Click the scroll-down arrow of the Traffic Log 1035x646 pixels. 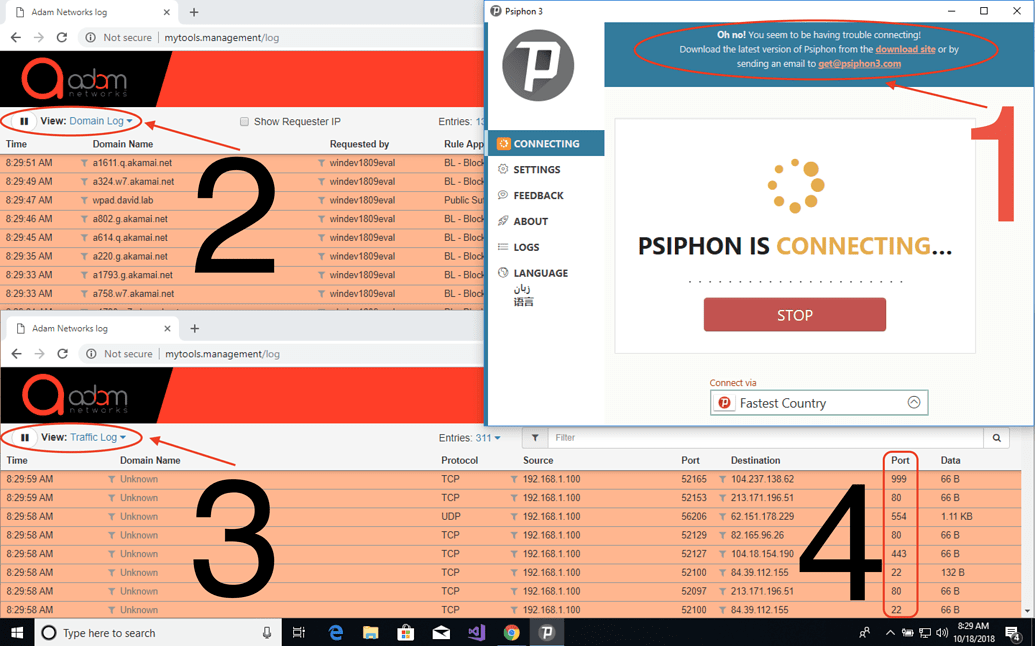tap(1028, 612)
